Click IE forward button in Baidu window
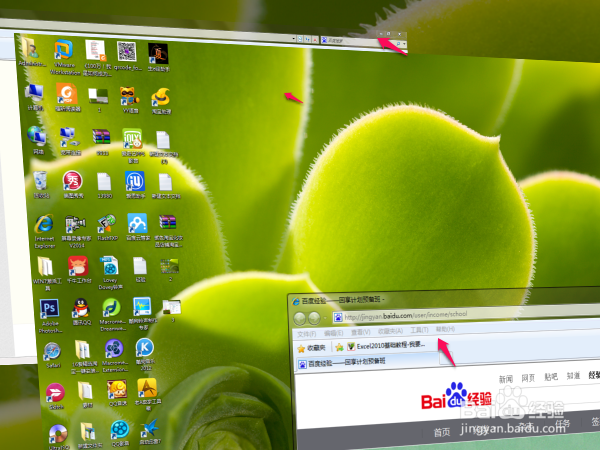This screenshot has width=600, height=450. 314,318
